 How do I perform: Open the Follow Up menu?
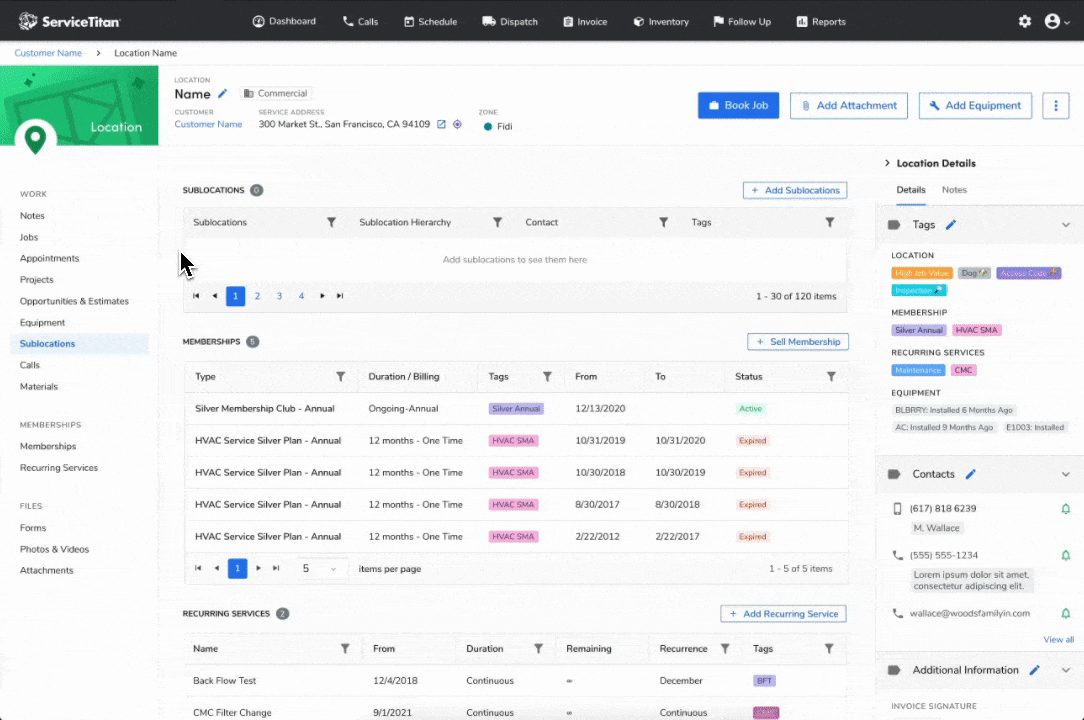point(742,21)
